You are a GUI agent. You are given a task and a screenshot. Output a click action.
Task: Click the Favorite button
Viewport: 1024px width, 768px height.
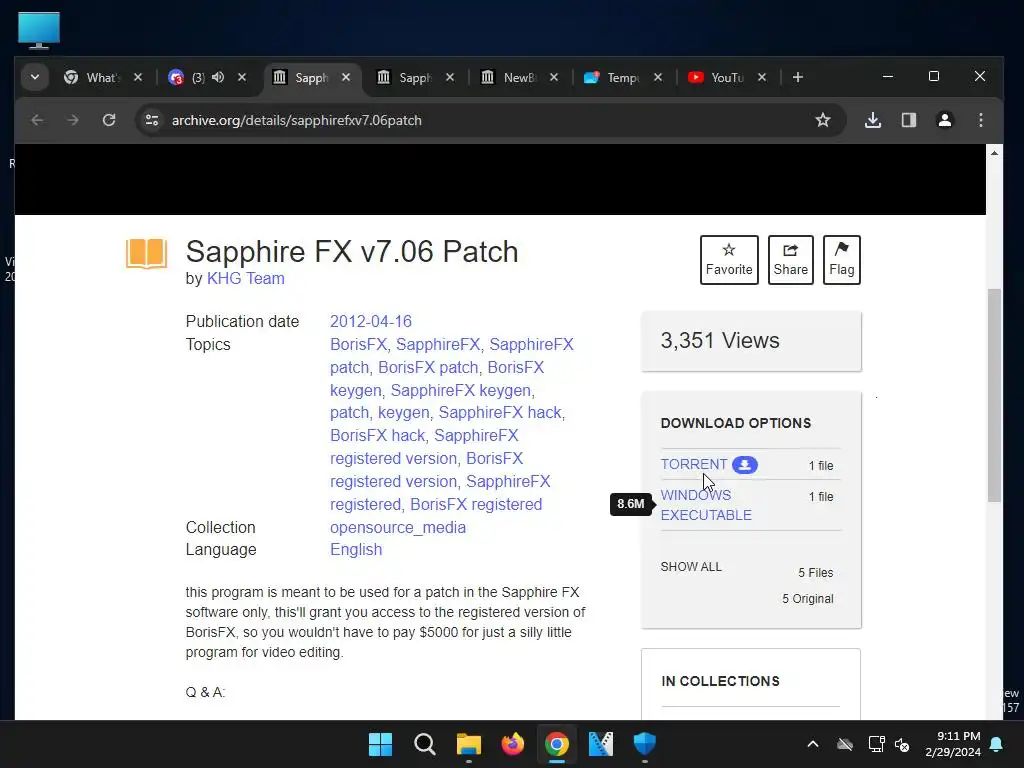pos(729,260)
